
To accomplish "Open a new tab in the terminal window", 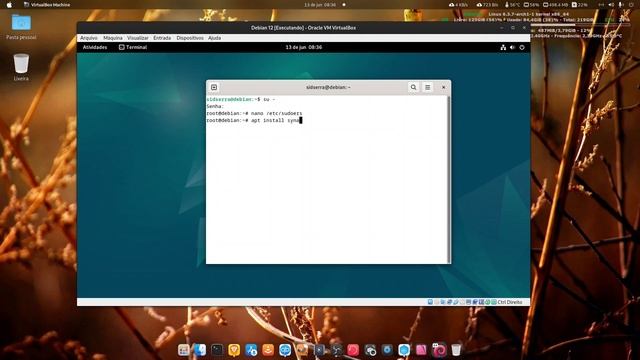I will tap(214, 87).
